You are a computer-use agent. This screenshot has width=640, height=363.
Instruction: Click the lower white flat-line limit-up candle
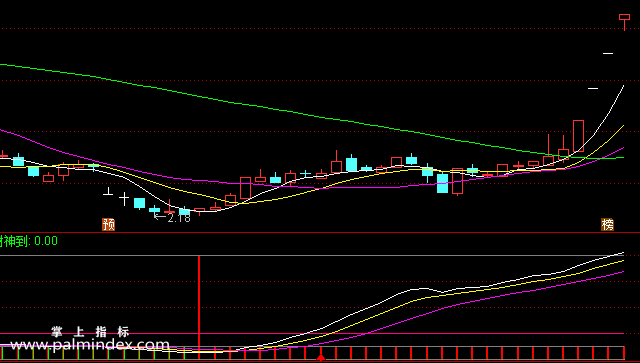(x=593, y=88)
